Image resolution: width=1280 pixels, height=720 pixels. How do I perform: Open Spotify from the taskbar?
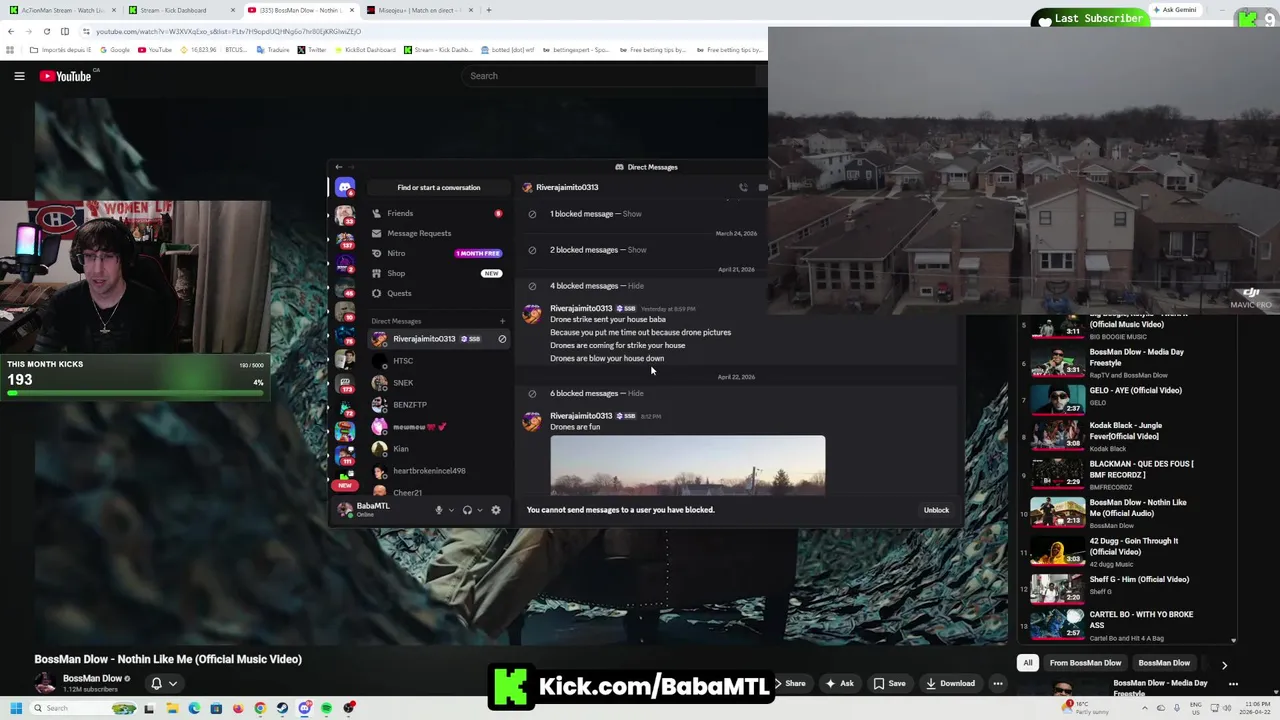click(326, 708)
